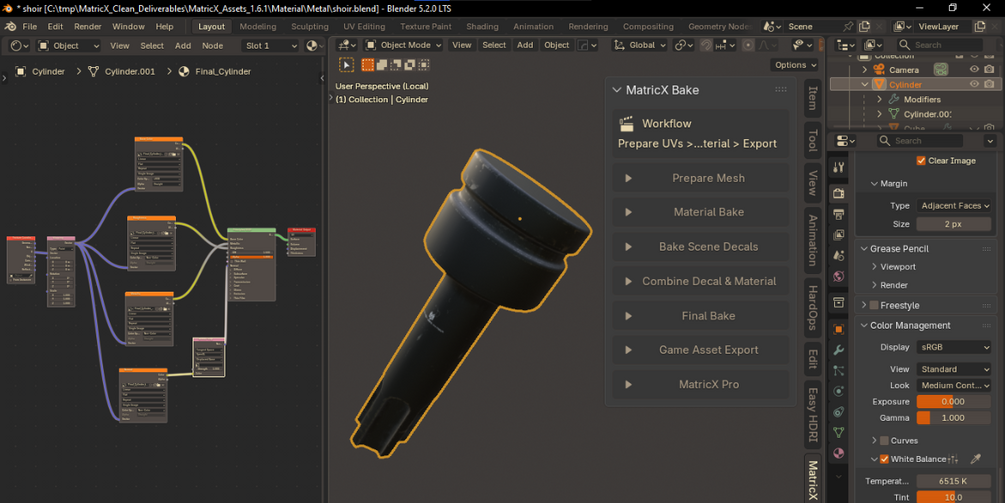Open the World properties tab icon
This screenshot has width=1005, height=503.
point(838,276)
